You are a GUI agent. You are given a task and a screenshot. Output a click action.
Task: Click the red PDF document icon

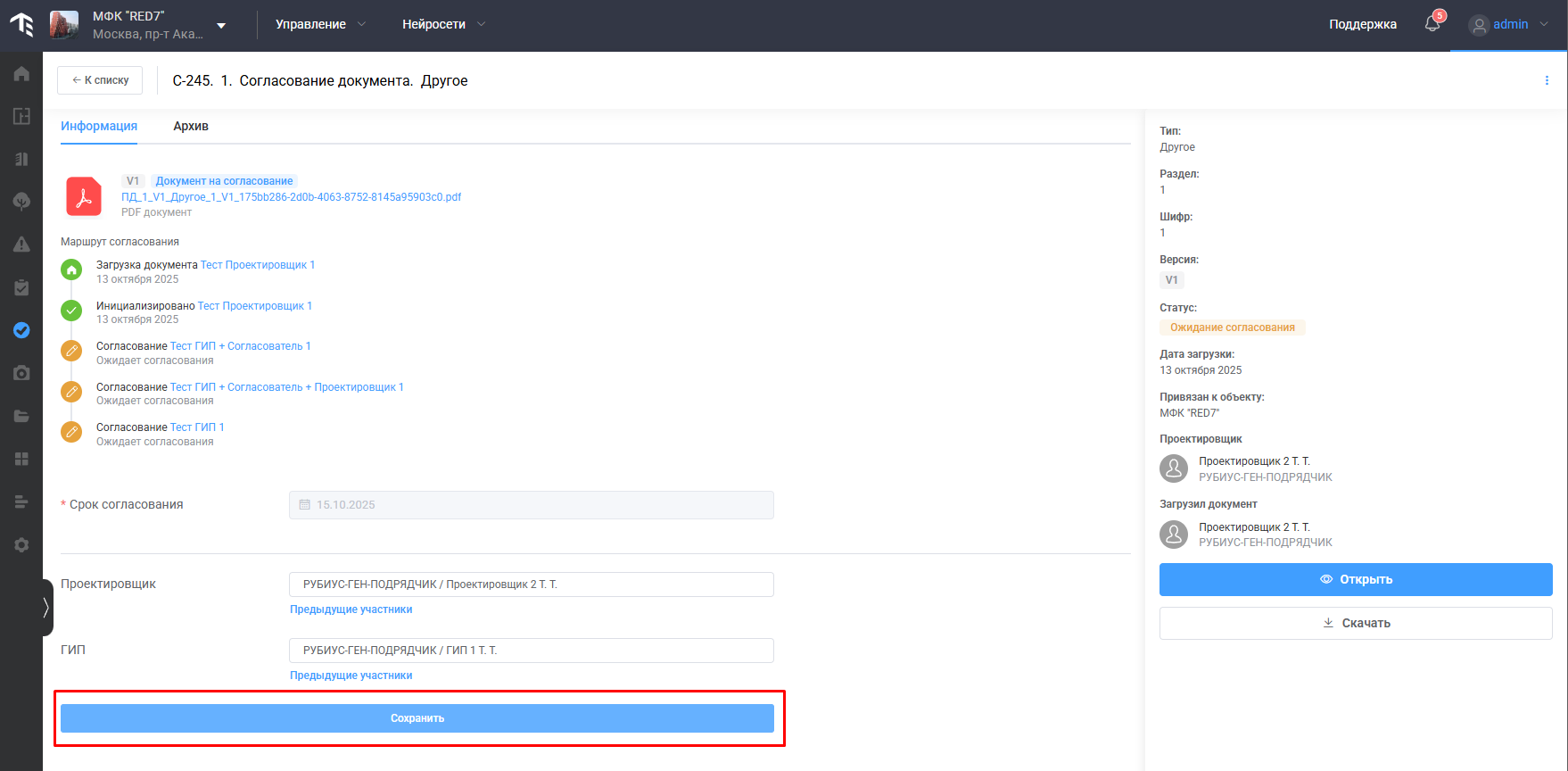84,197
